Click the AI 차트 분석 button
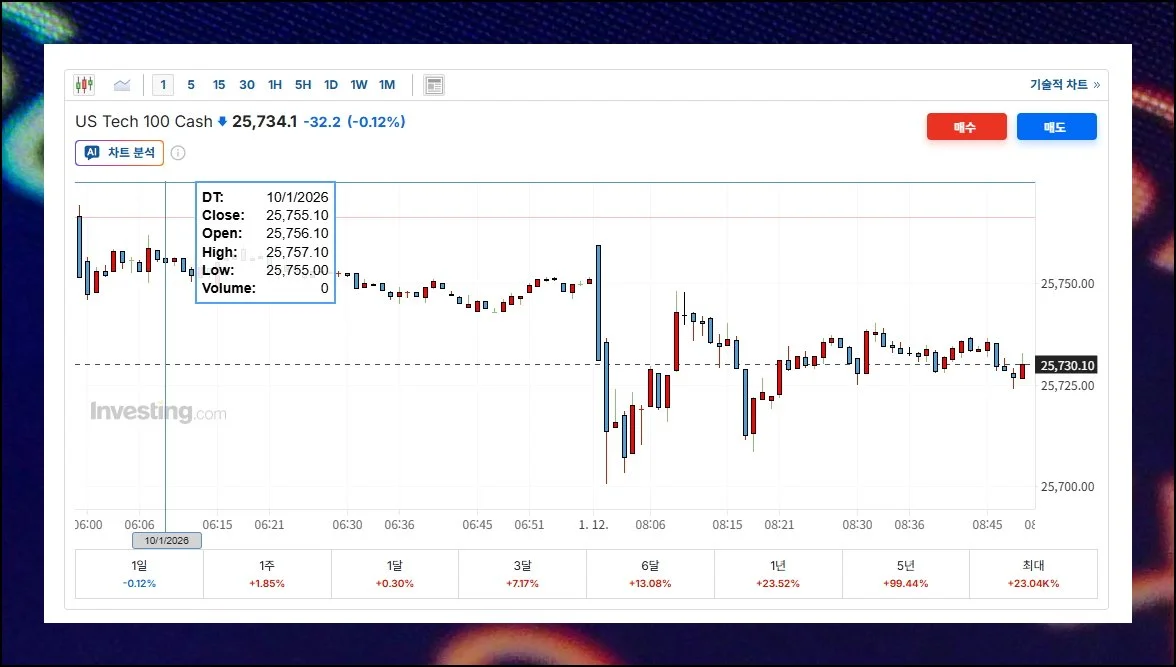 119,153
